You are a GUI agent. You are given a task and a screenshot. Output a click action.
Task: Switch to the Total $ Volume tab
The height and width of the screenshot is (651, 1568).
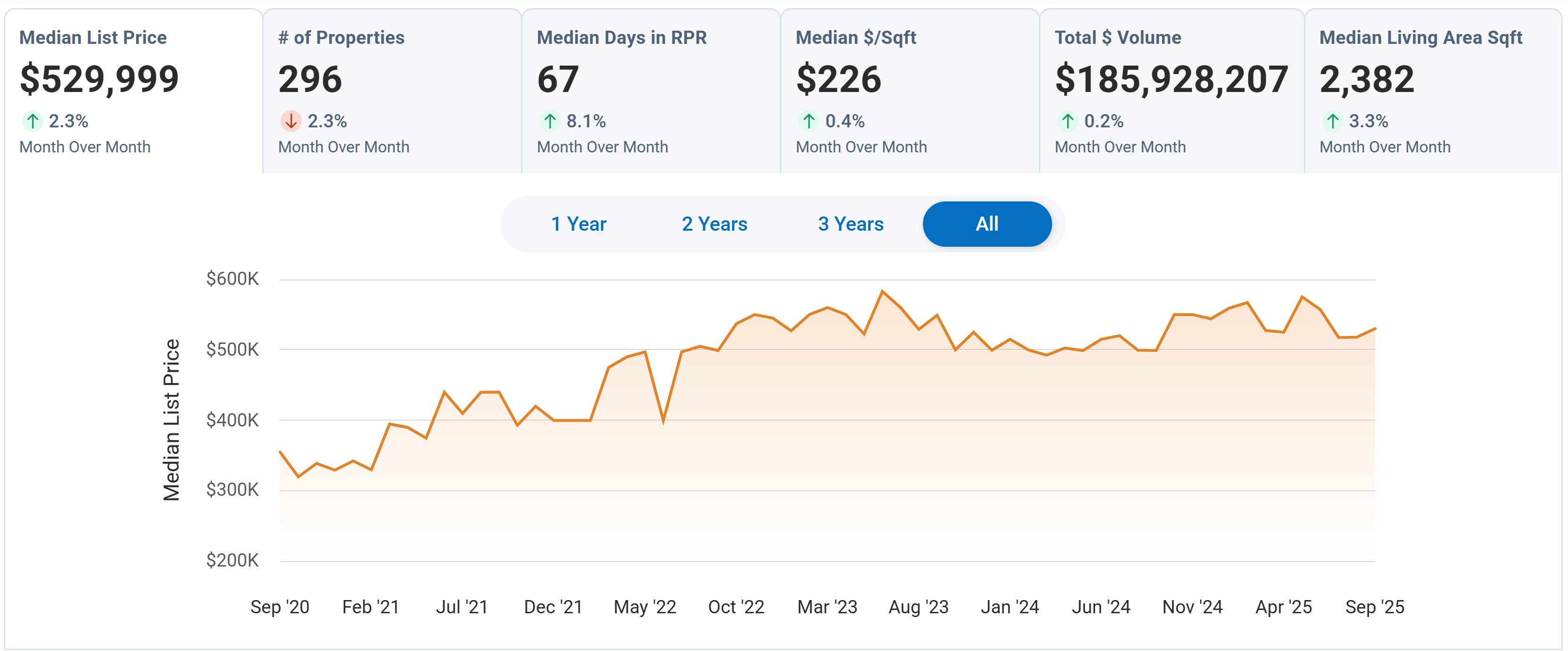(x=1118, y=38)
